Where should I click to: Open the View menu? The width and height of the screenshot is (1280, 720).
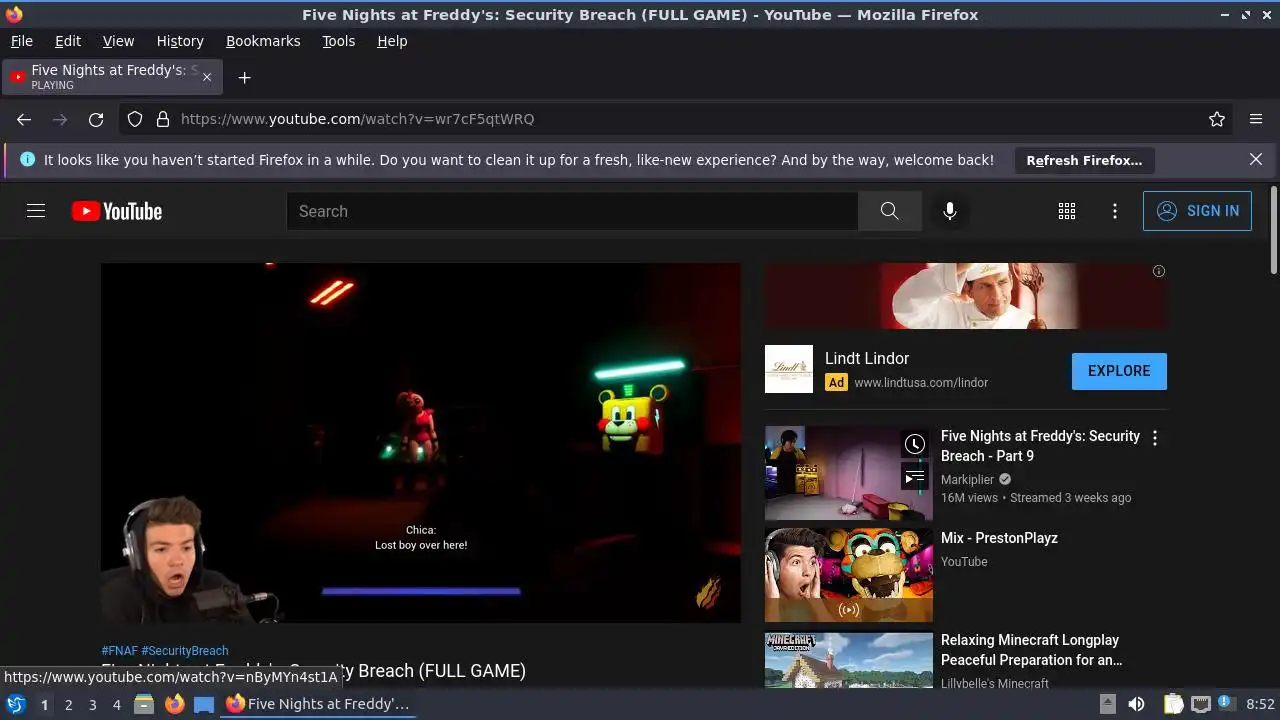pos(118,41)
